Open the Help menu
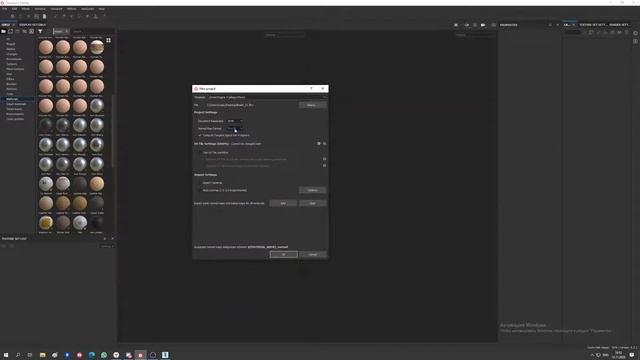The width and height of the screenshot is (640, 360). [x=102, y=9]
